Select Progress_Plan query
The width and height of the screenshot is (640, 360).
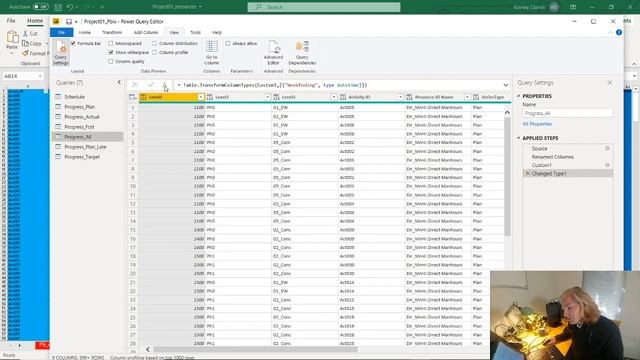pos(88,107)
